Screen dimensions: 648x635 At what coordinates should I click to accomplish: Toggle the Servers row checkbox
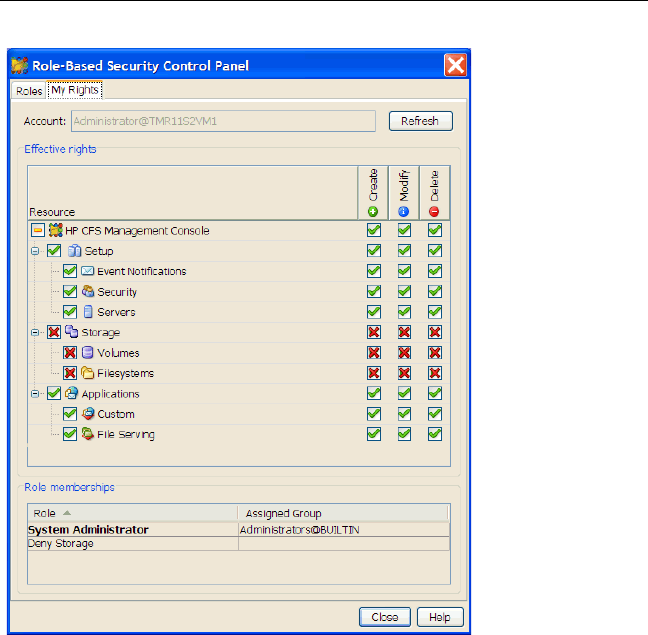click(70, 312)
